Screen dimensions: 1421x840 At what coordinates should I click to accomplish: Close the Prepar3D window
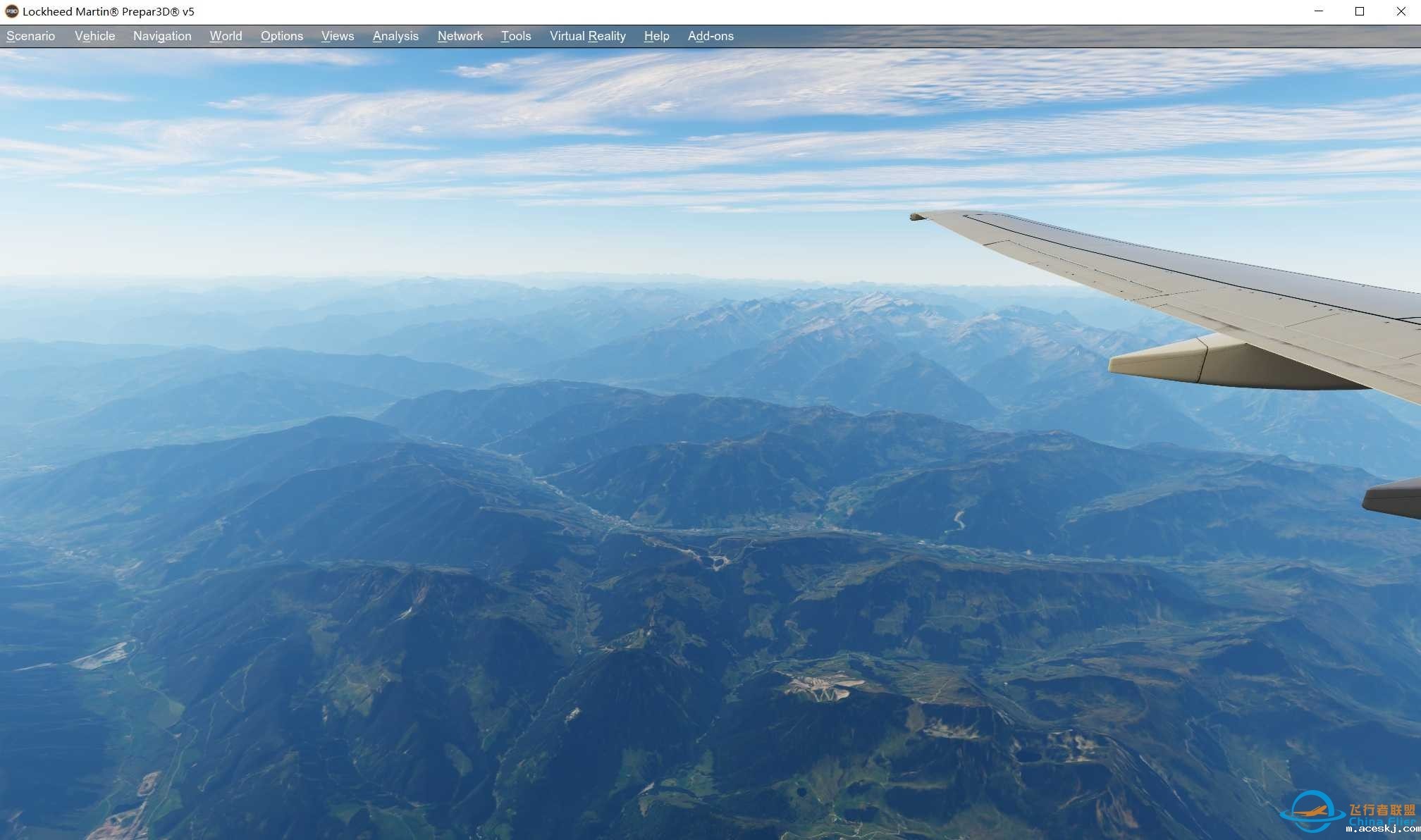(1401, 11)
